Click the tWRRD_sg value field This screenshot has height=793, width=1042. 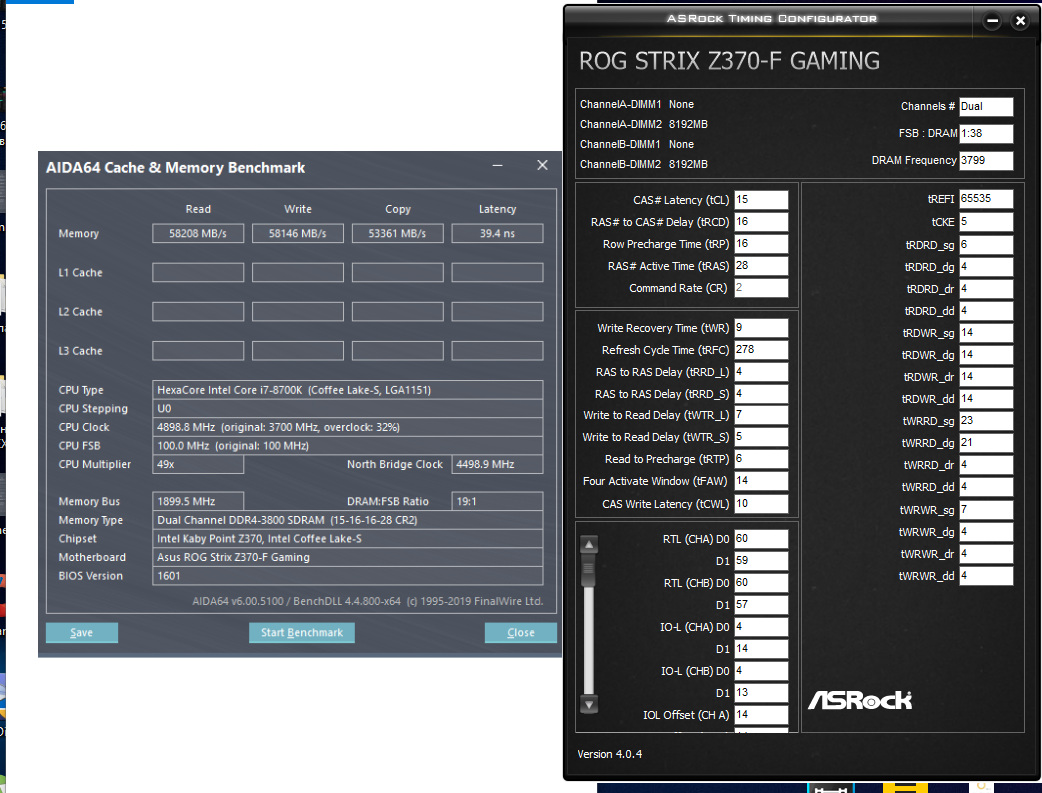tap(986, 421)
